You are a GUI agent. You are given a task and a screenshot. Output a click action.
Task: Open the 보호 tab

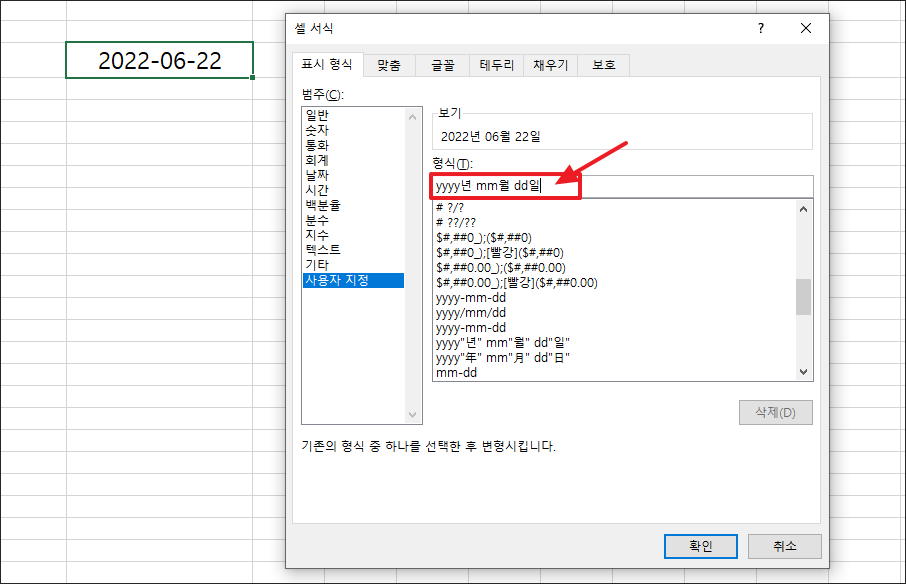point(603,64)
